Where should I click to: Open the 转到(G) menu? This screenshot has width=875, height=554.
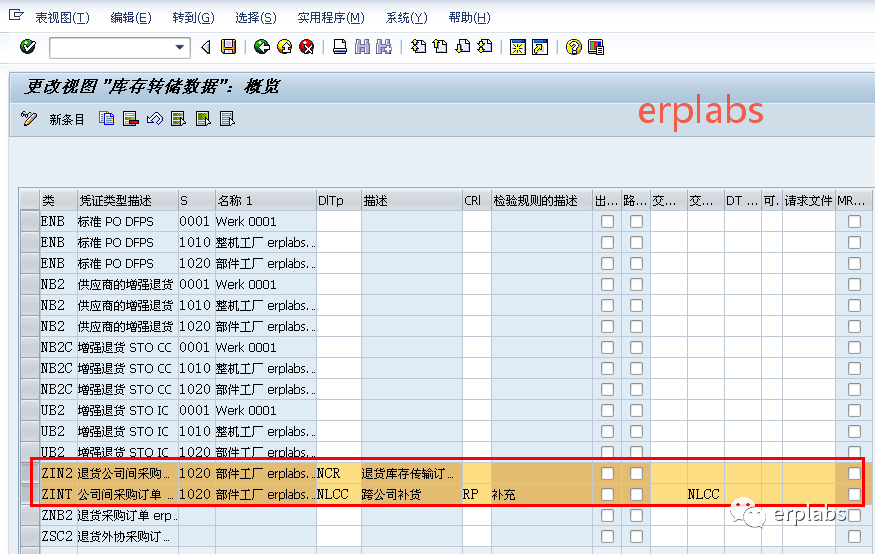[x=193, y=18]
